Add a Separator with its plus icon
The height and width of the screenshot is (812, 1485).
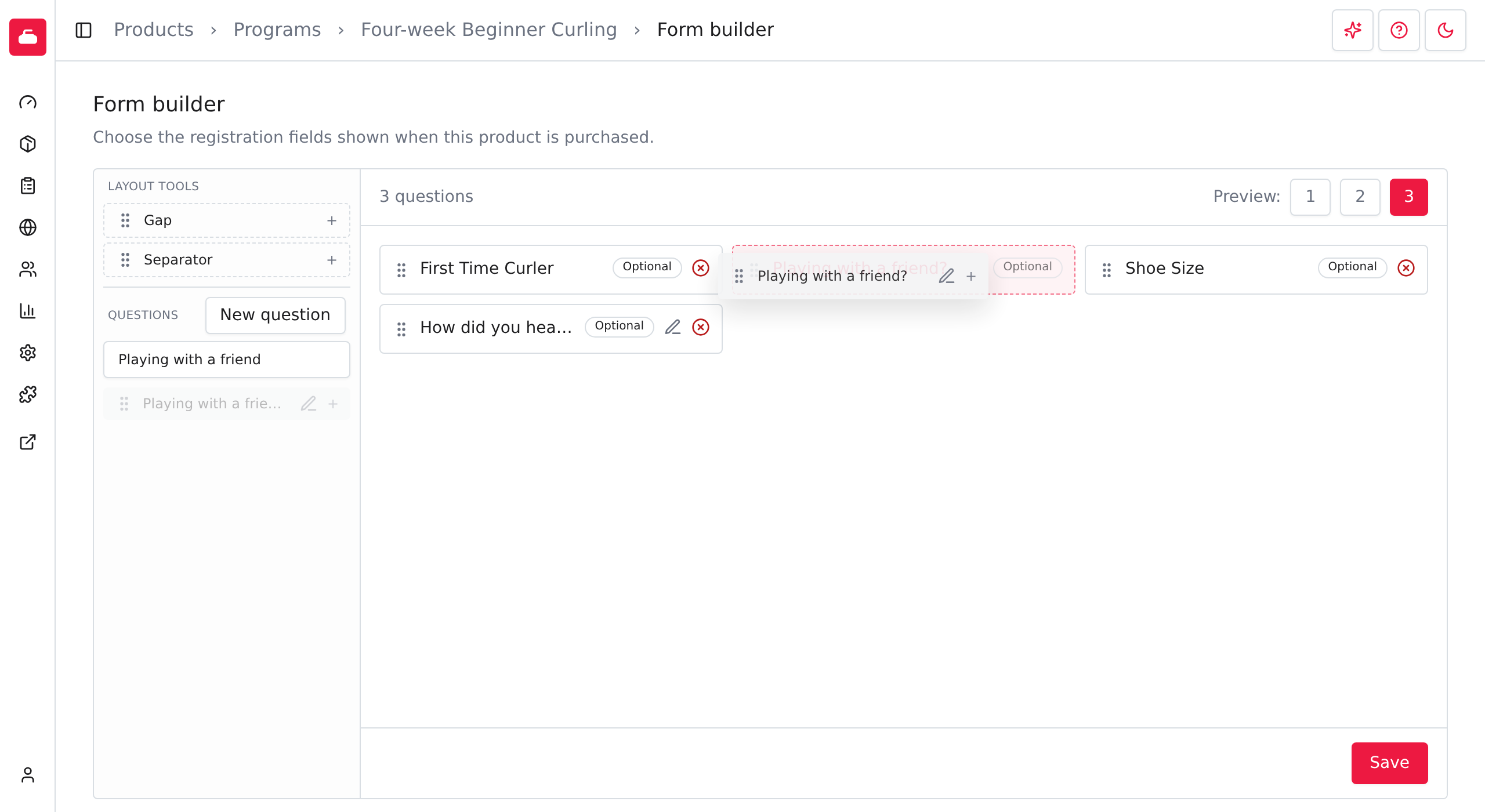332,260
